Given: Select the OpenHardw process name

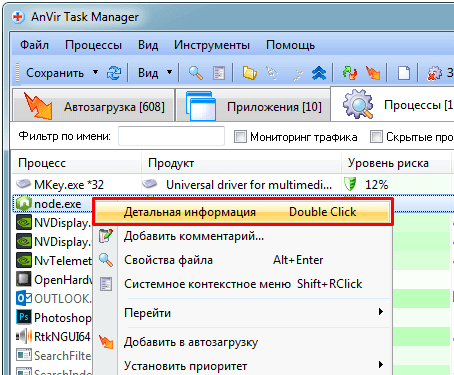Looking at the screenshot, I should [63, 280].
